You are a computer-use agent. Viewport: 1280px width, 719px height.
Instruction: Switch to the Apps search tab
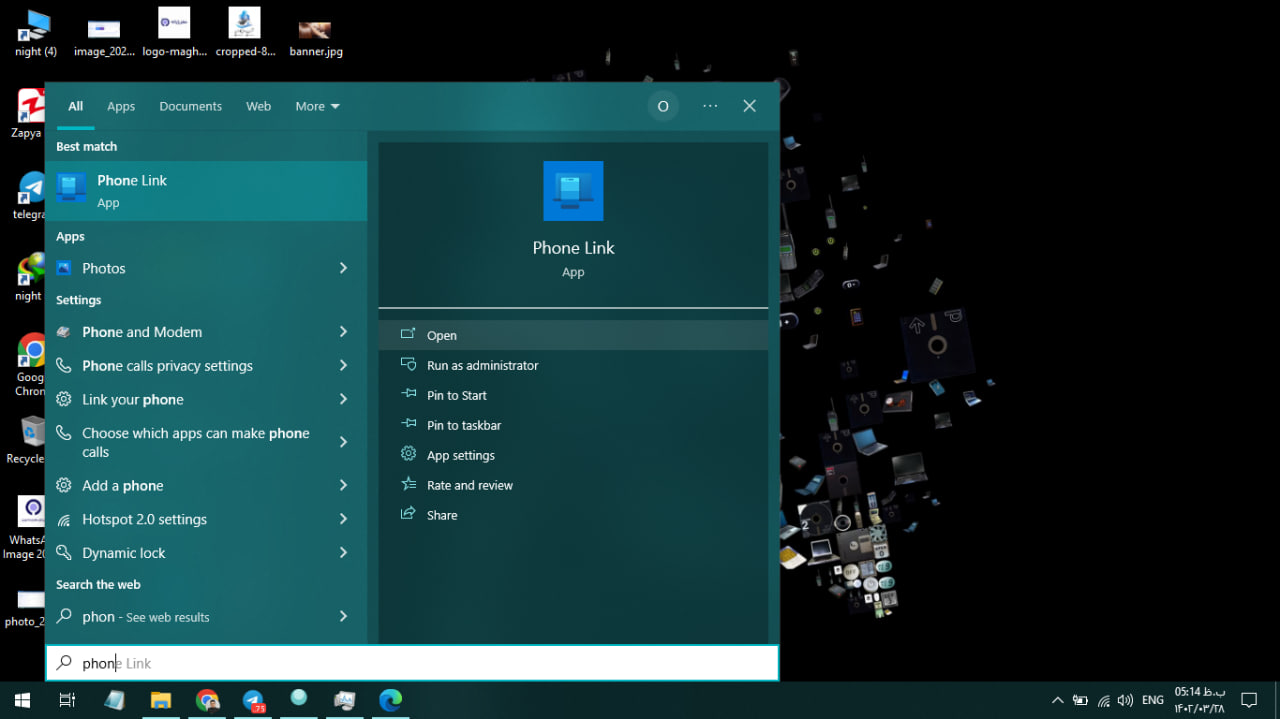(121, 106)
